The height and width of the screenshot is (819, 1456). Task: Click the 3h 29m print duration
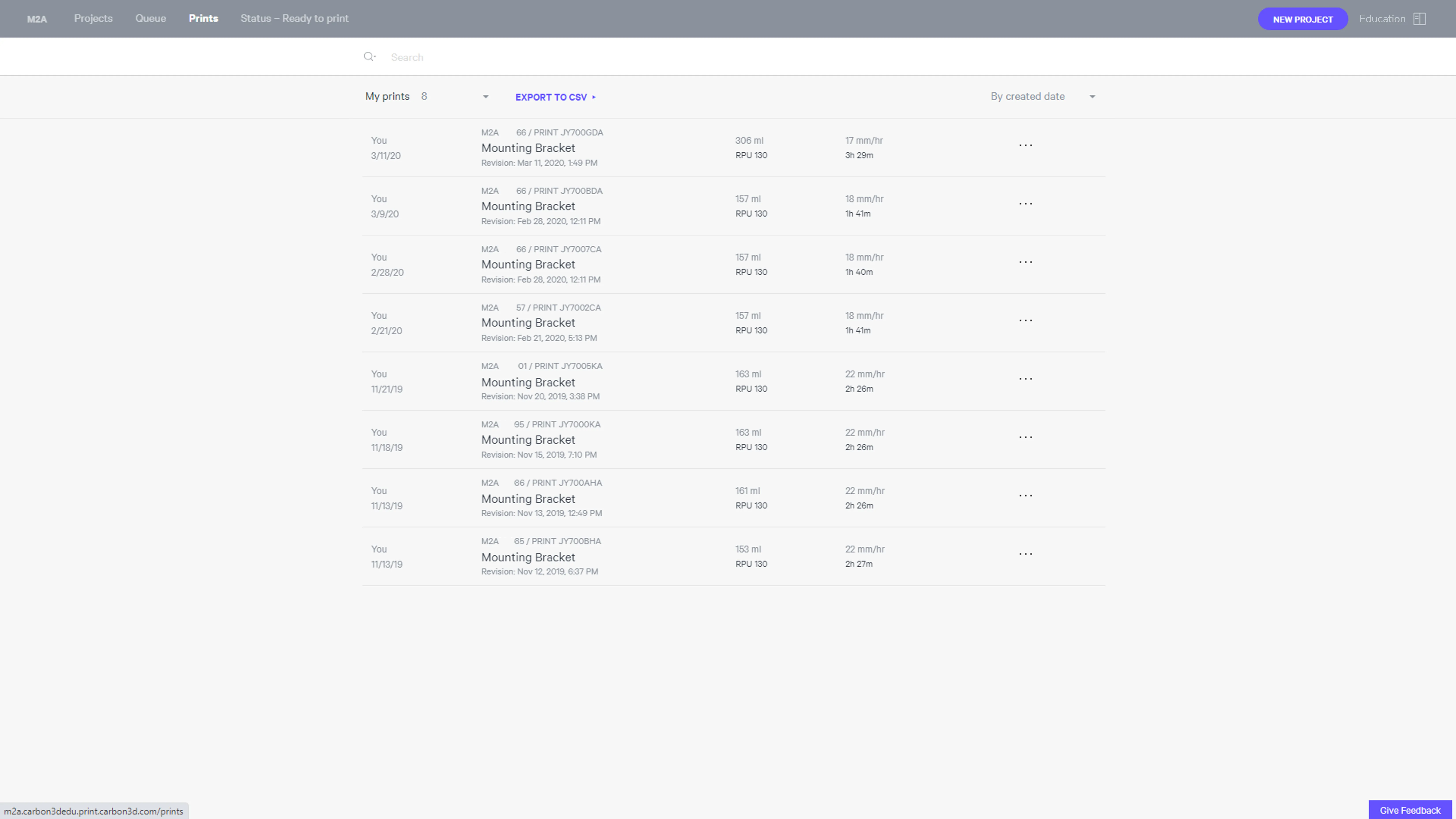[x=859, y=156]
